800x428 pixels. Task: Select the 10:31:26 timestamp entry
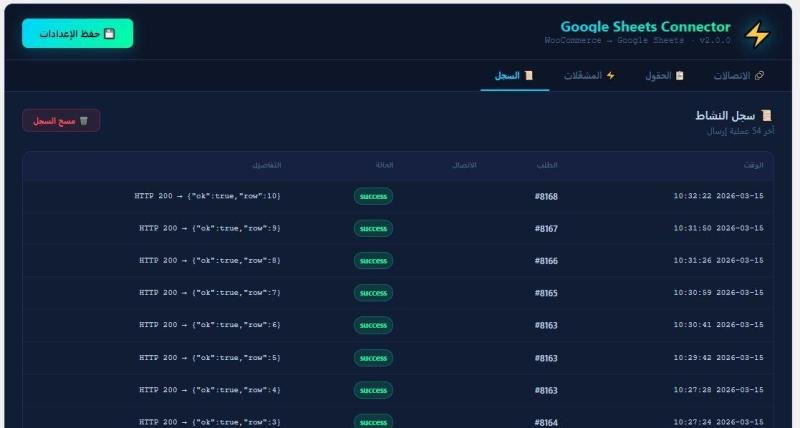pos(718,261)
